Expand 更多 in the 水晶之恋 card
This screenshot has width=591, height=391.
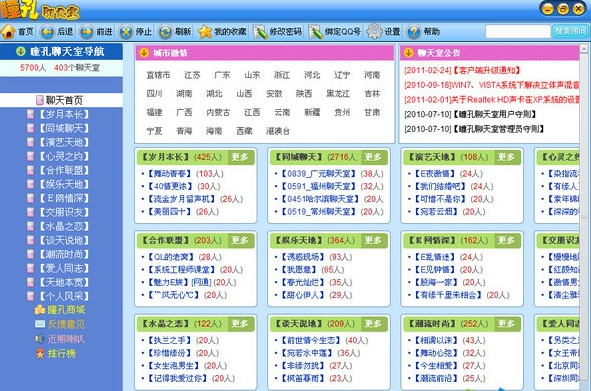240,324
